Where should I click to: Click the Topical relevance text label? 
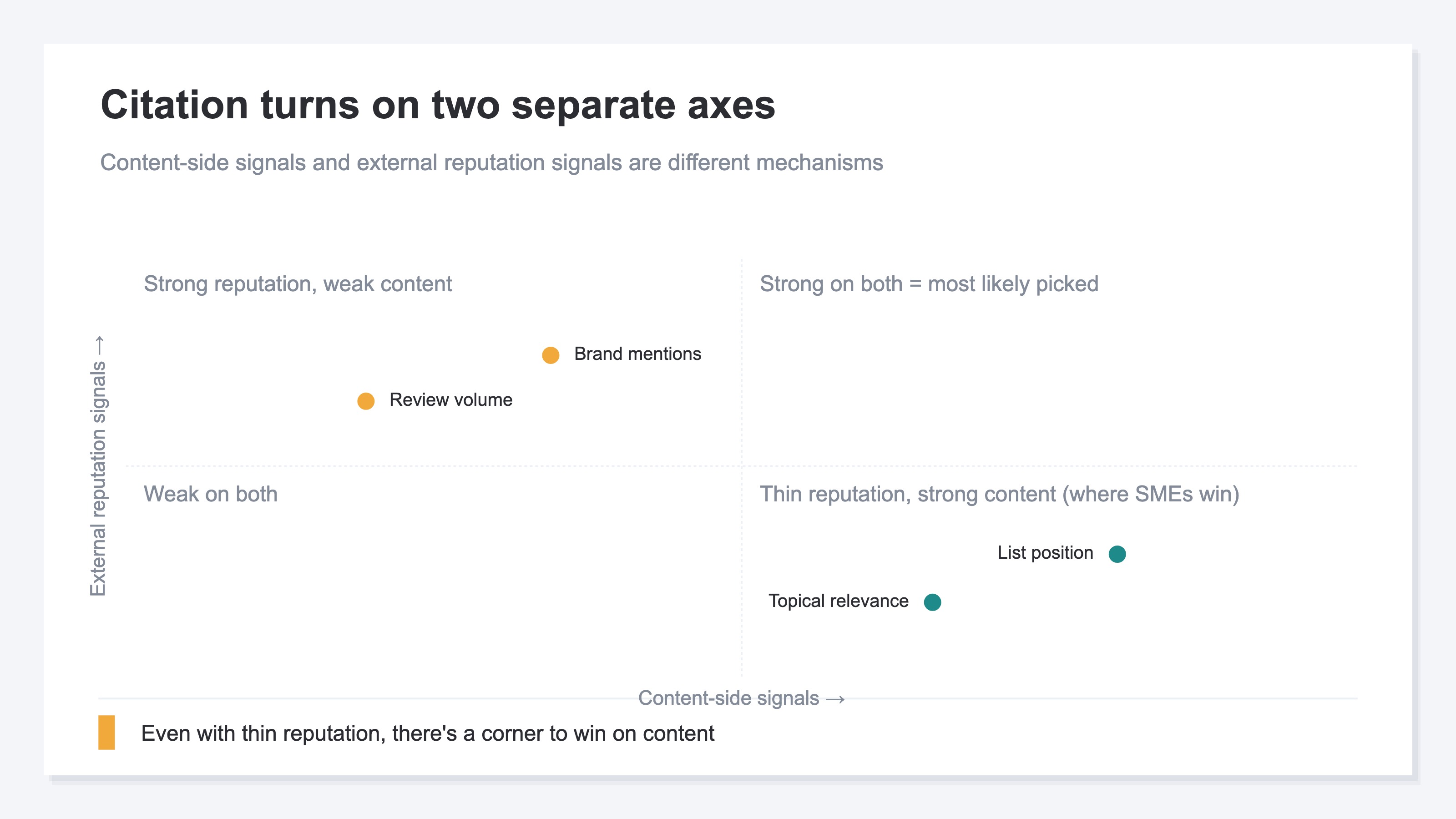click(838, 601)
